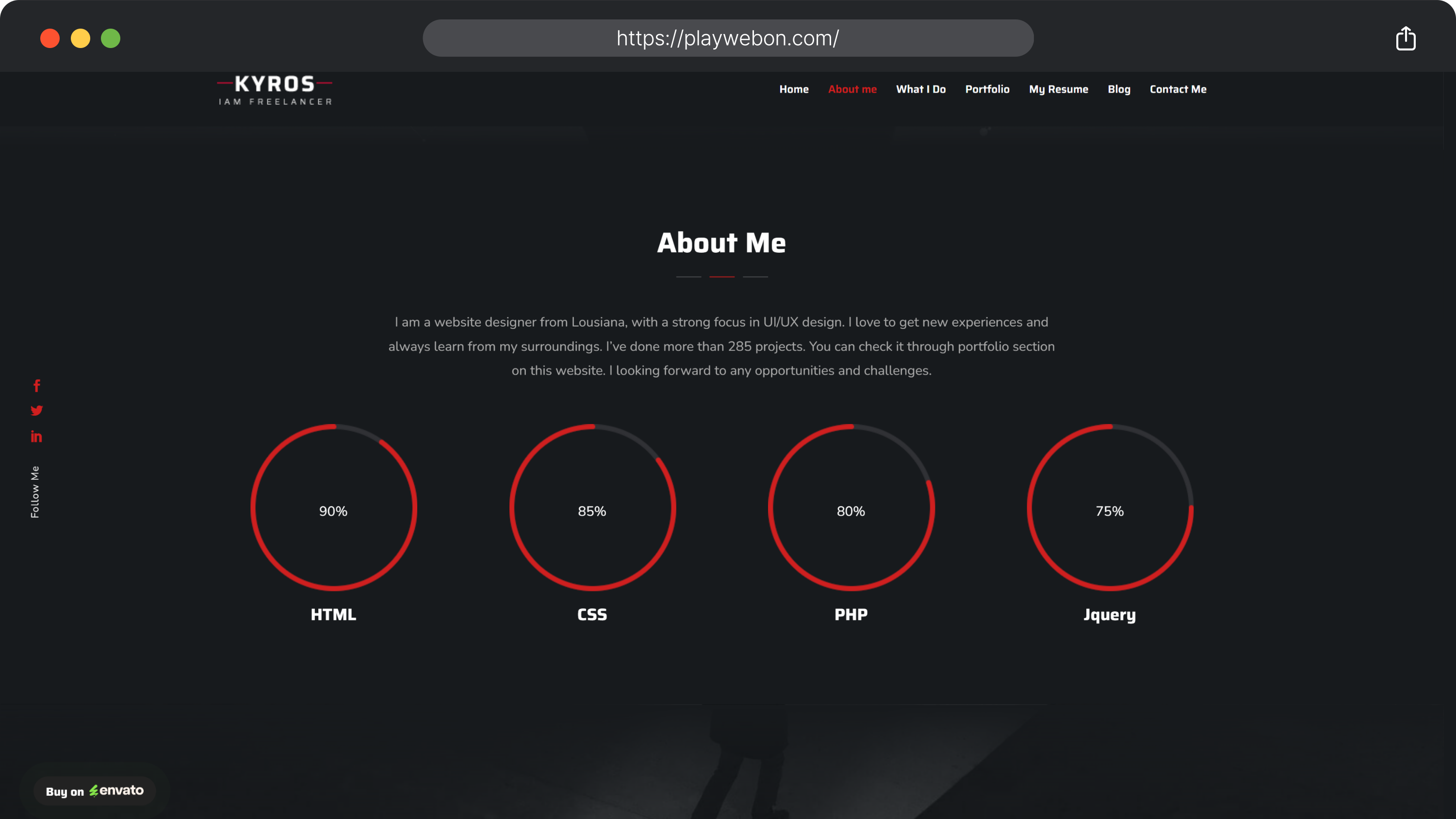Click the browser URL address bar
The width and height of the screenshot is (1456, 819).
pos(728,38)
